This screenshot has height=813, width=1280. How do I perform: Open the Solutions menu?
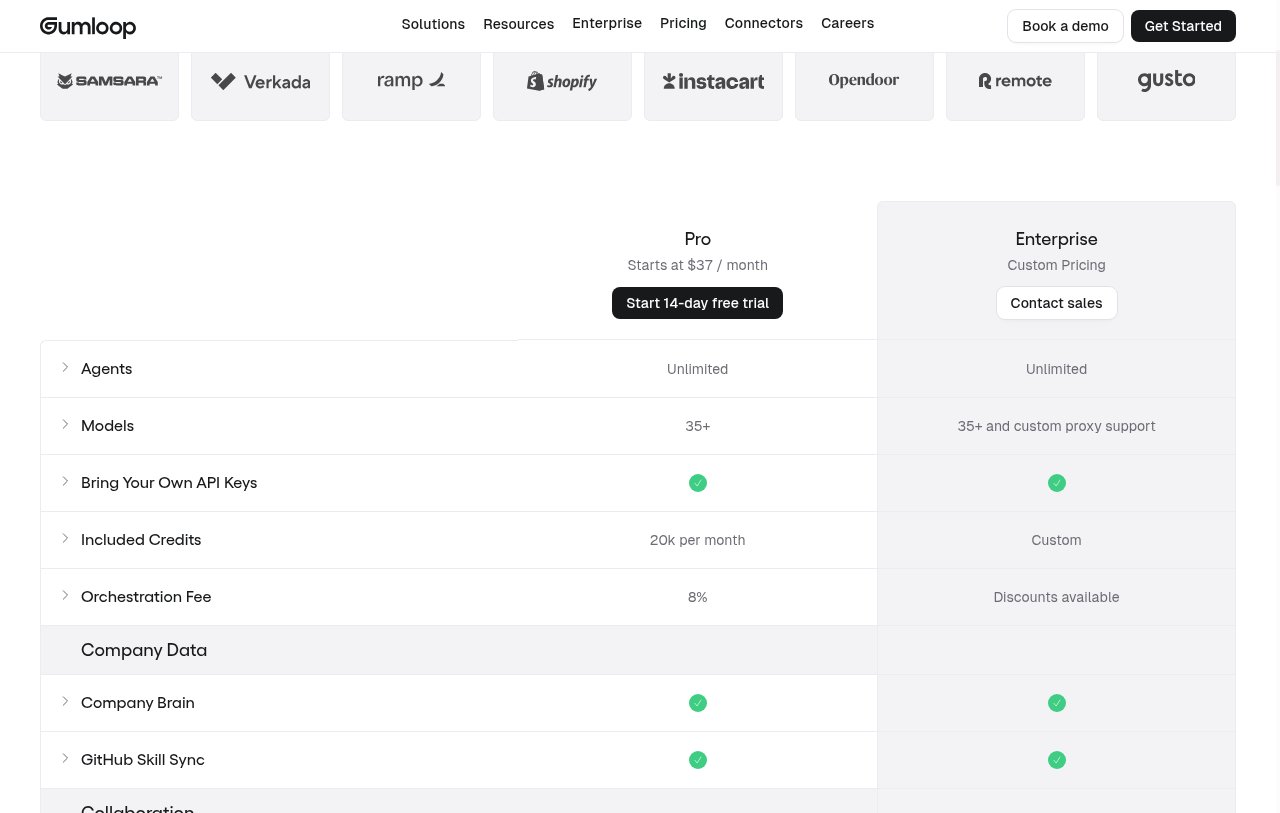(x=433, y=24)
